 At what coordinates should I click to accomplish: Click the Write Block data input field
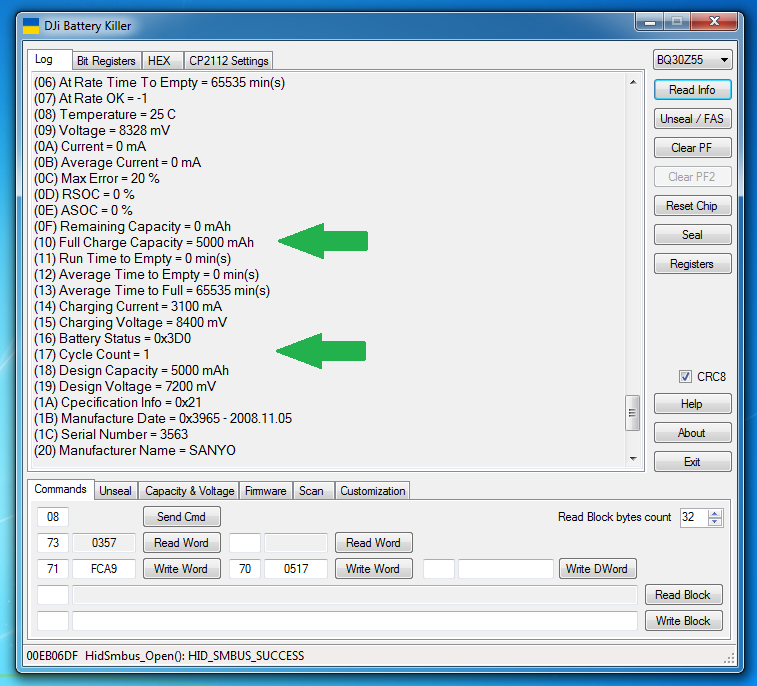(x=355, y=621)
